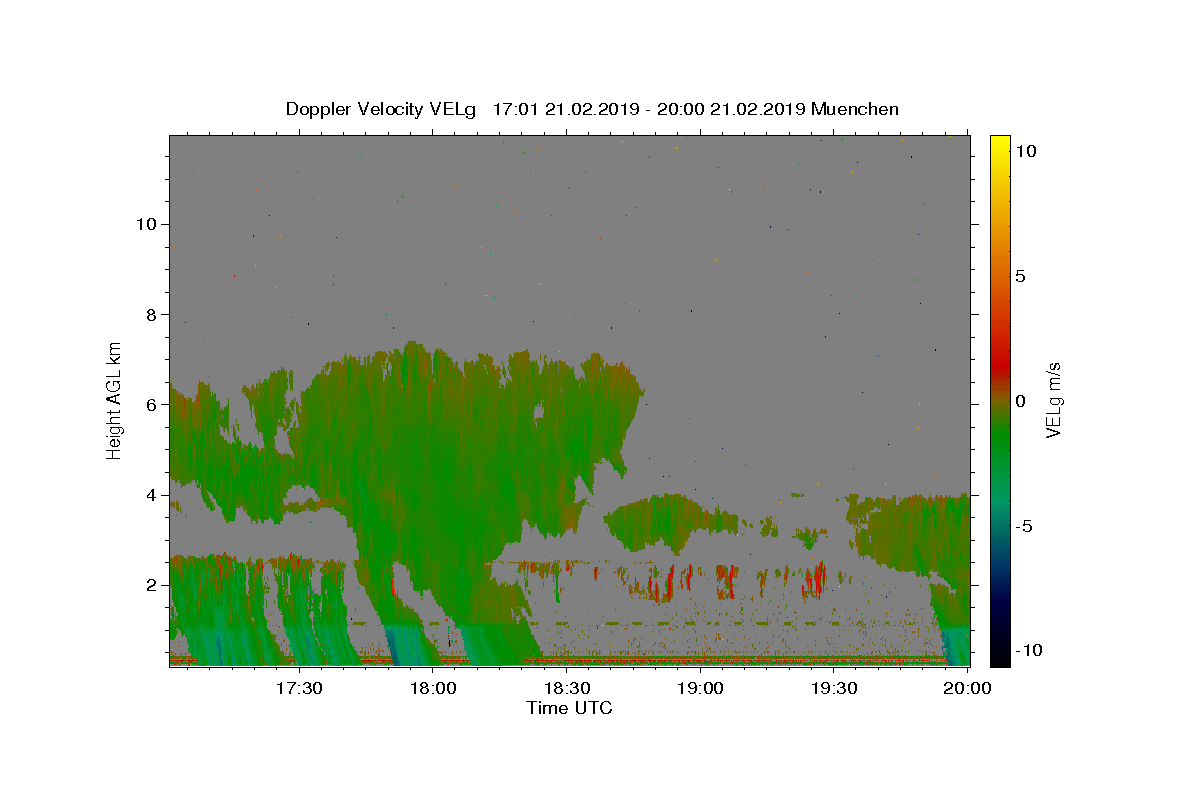1200x800 pixels.
Task: Click the height tick label 8
Action: click(x=153, y=315)
